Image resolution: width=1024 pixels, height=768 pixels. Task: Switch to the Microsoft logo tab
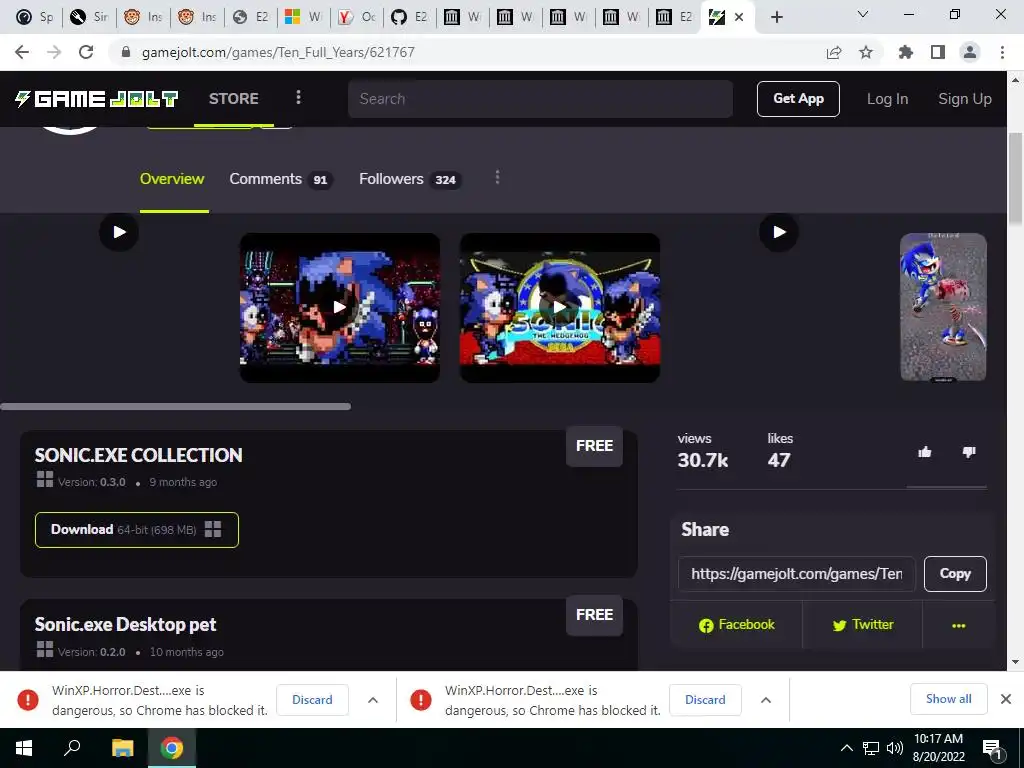click(304, 17)
